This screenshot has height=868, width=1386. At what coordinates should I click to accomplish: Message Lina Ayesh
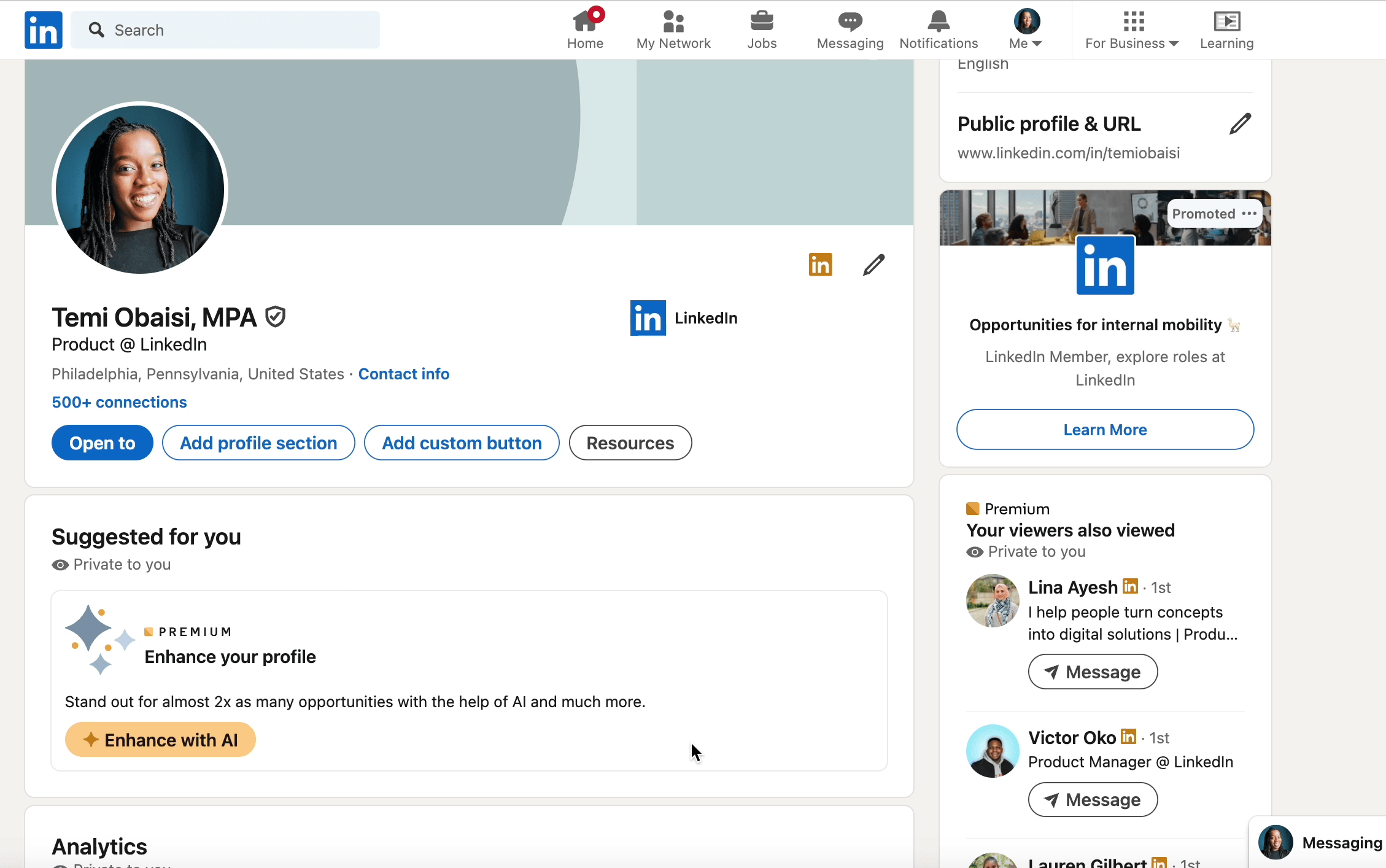click(1093, 672)
